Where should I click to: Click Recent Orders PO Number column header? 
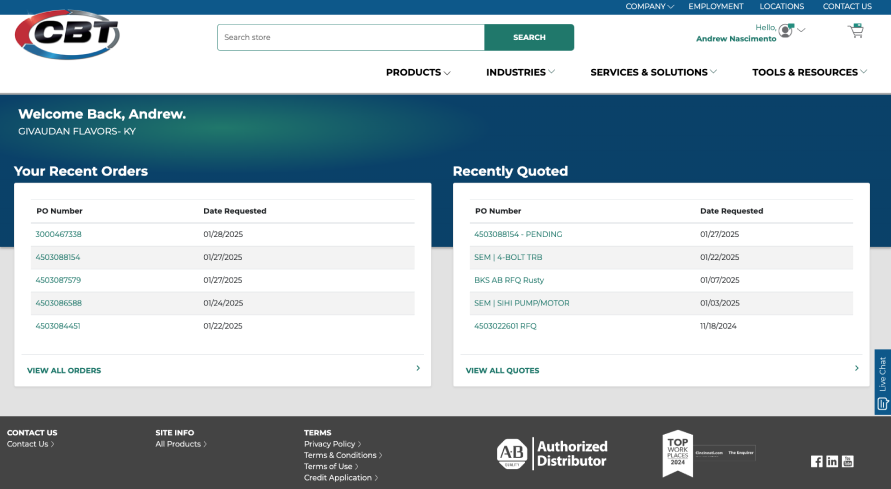[60, 211]
